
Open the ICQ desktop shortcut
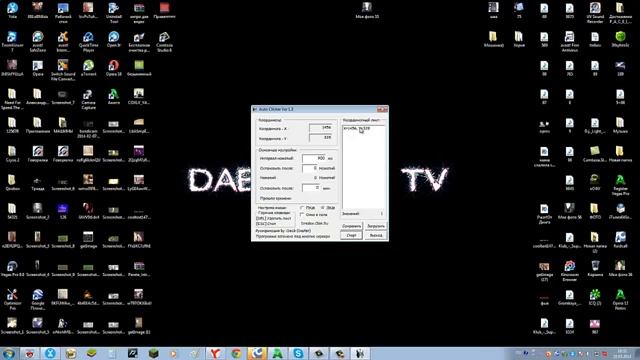[x=595, y=297]
